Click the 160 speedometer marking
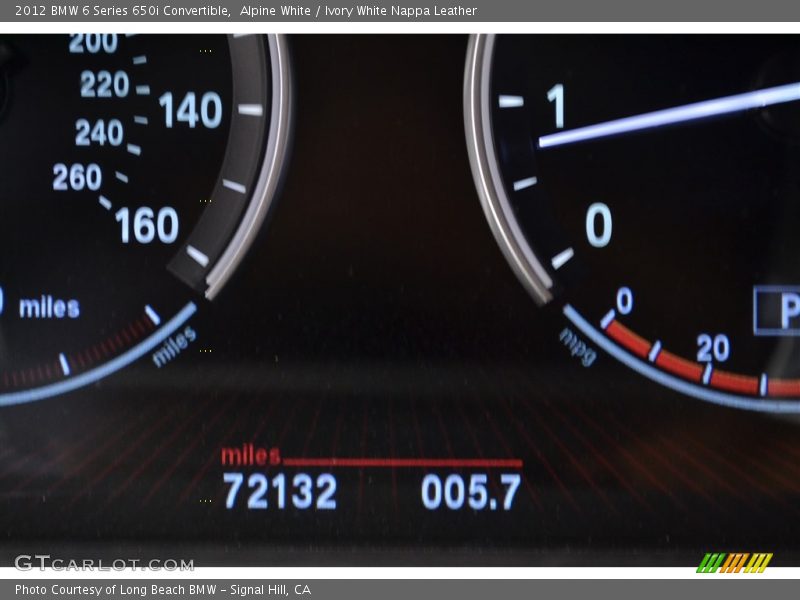800x600 pixels. tap(147, 225)
